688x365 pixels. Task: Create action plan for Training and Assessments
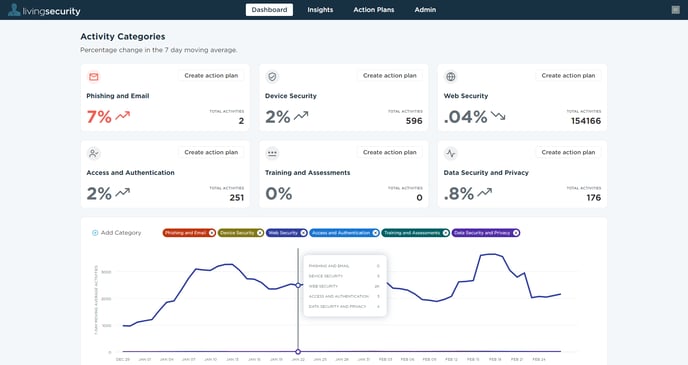[390, 152]
